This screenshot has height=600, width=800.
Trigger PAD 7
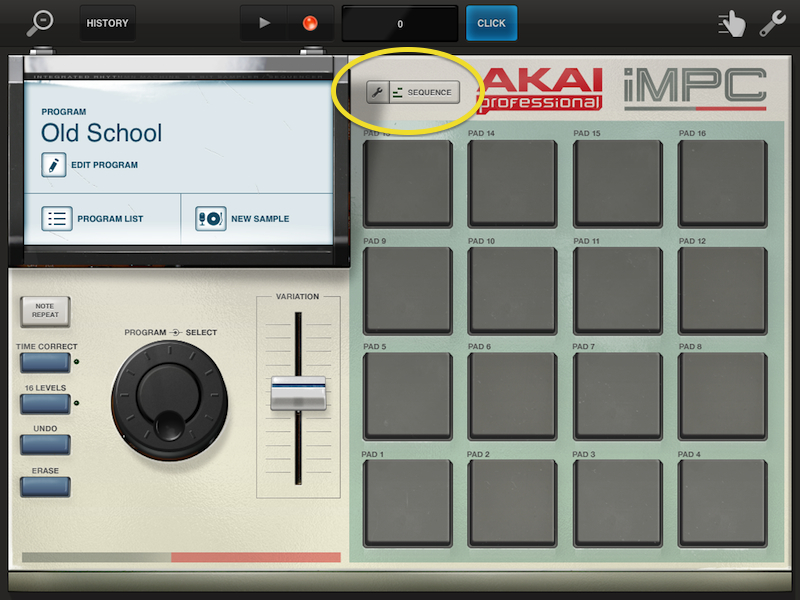pyautogui.click(x=617, y=396)
